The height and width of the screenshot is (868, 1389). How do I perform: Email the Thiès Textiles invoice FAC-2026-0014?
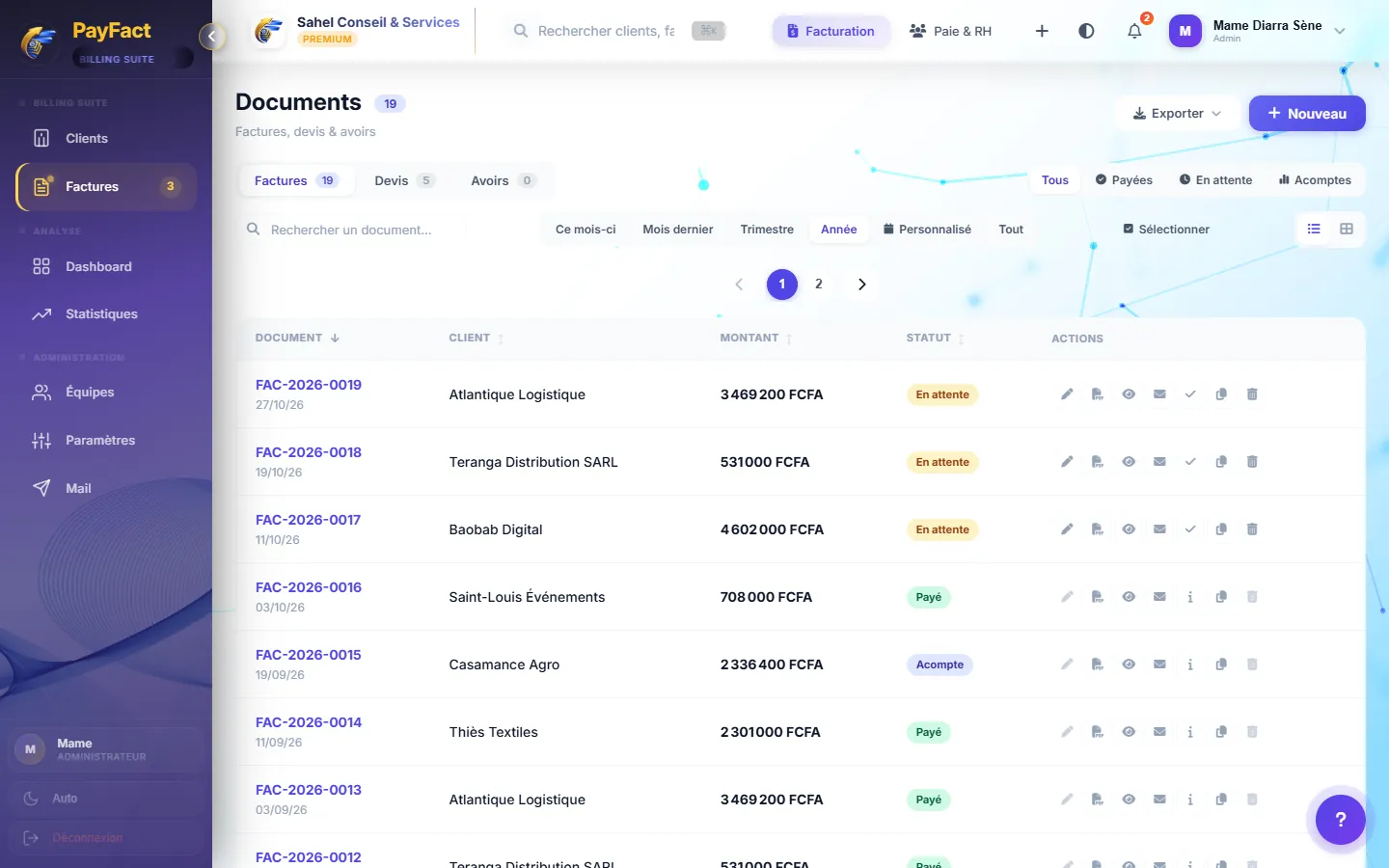pos(1159,732)
